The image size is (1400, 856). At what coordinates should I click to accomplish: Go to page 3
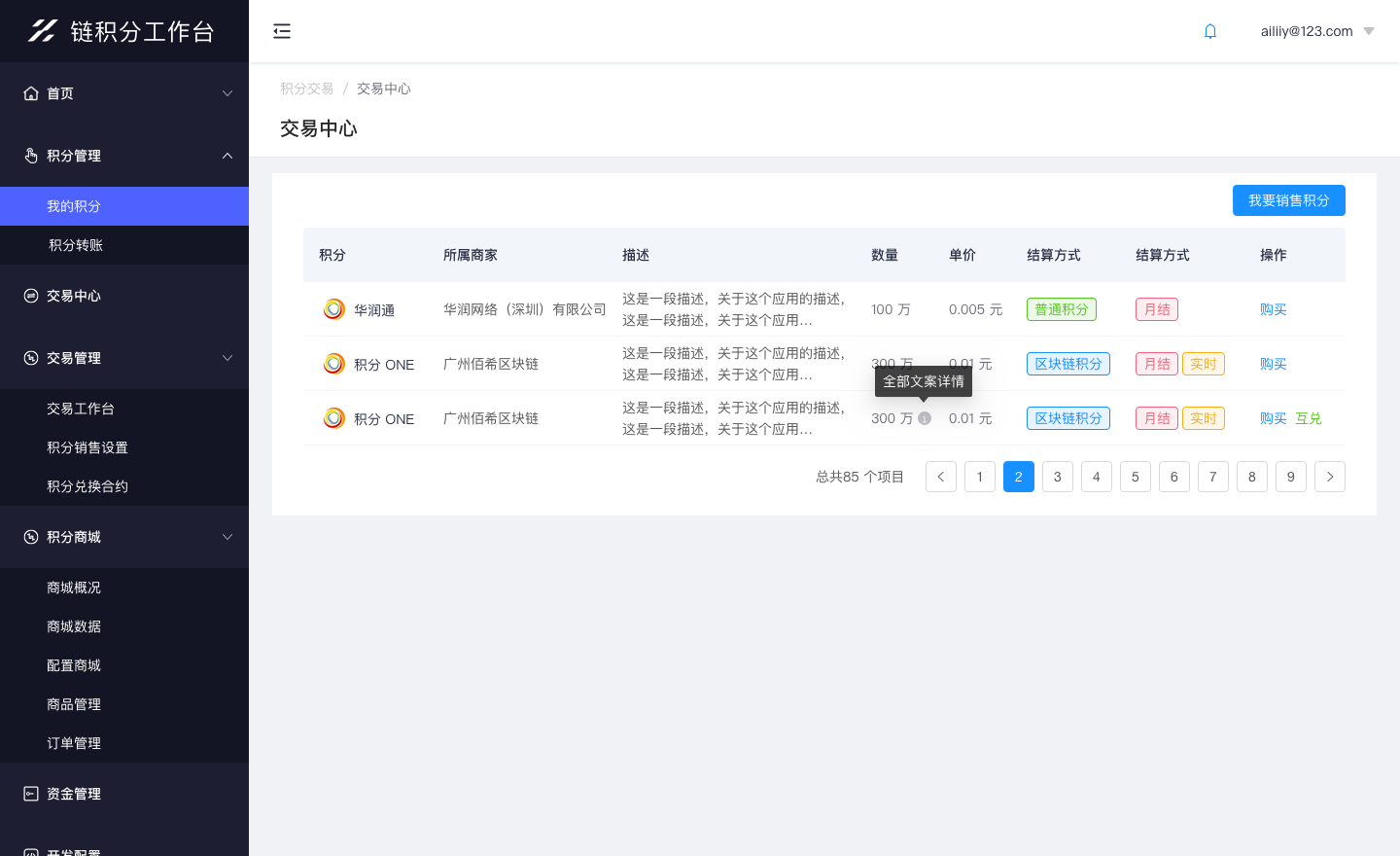tap(1058, 477)
